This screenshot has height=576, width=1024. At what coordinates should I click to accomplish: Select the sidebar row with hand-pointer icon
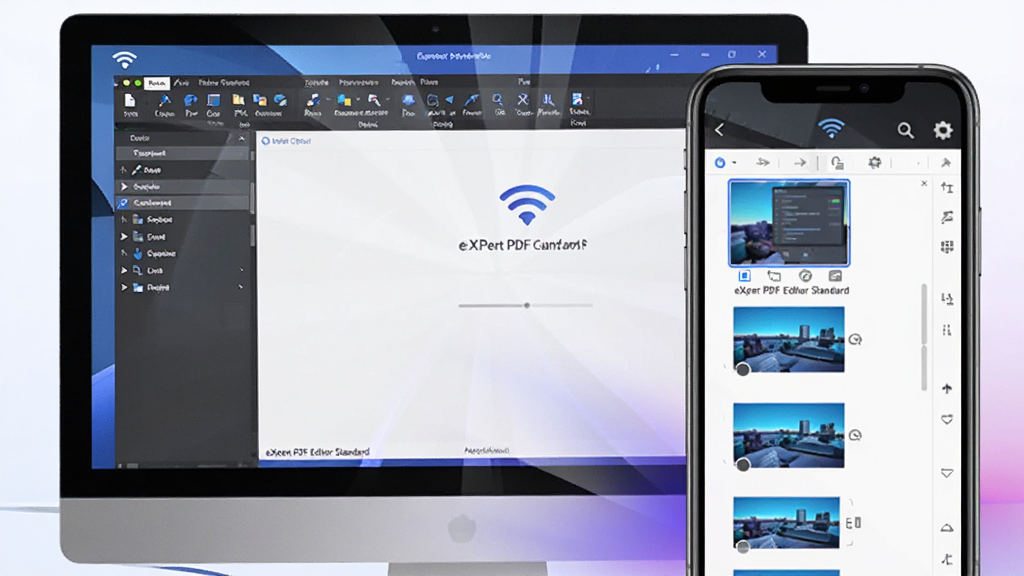point(183,253)
